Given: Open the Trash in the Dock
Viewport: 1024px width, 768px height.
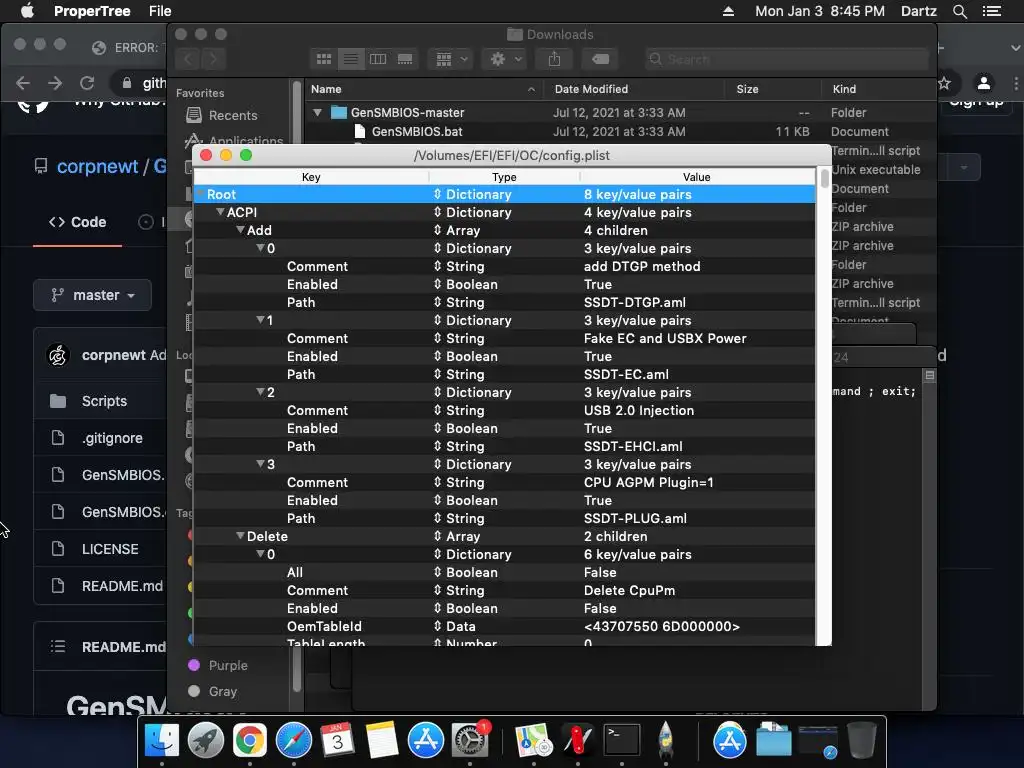Looking at the screenshot, I should click(x=861, y=741).
